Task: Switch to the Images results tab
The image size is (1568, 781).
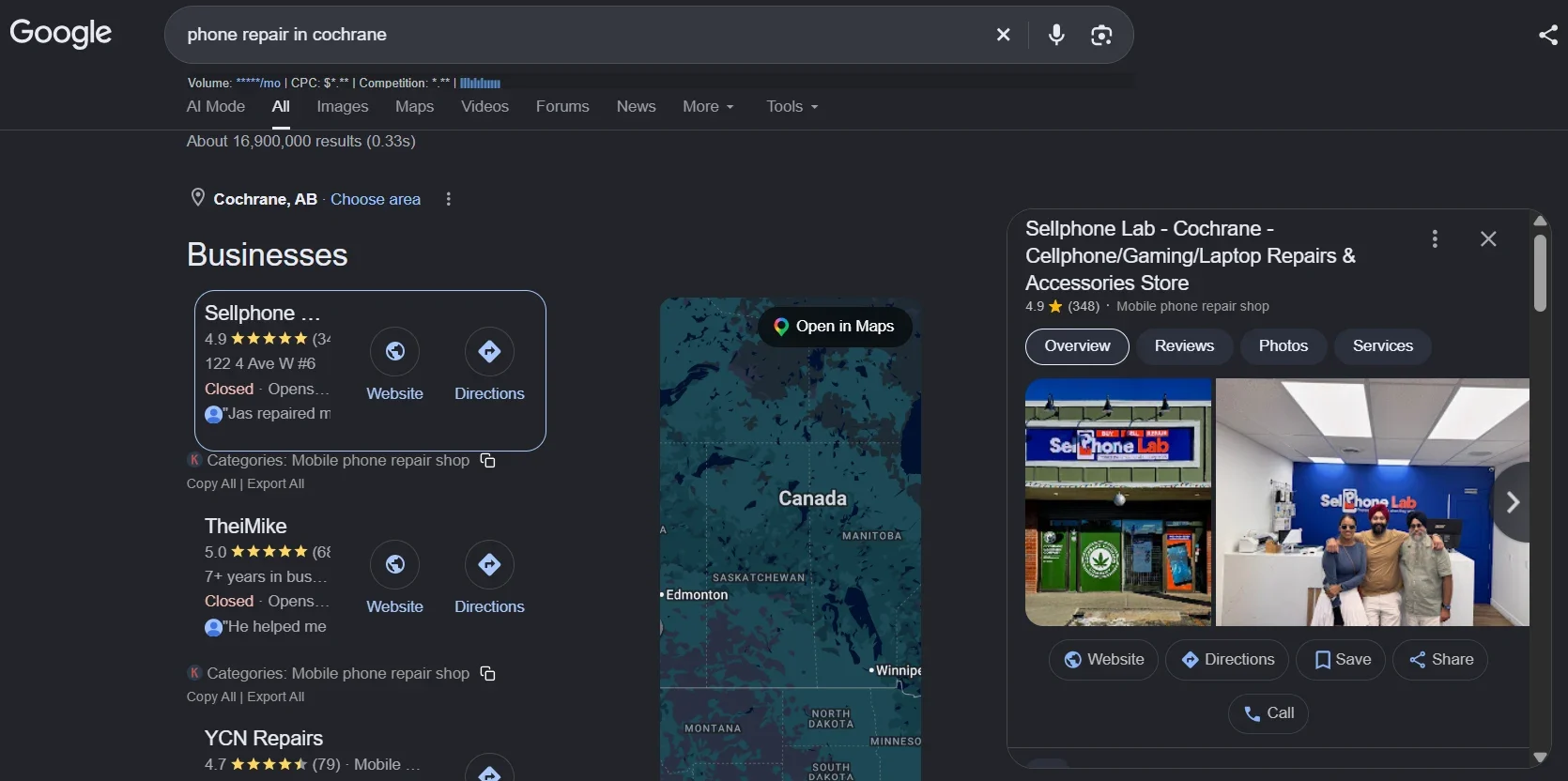Action: click(x=343, y=106)
